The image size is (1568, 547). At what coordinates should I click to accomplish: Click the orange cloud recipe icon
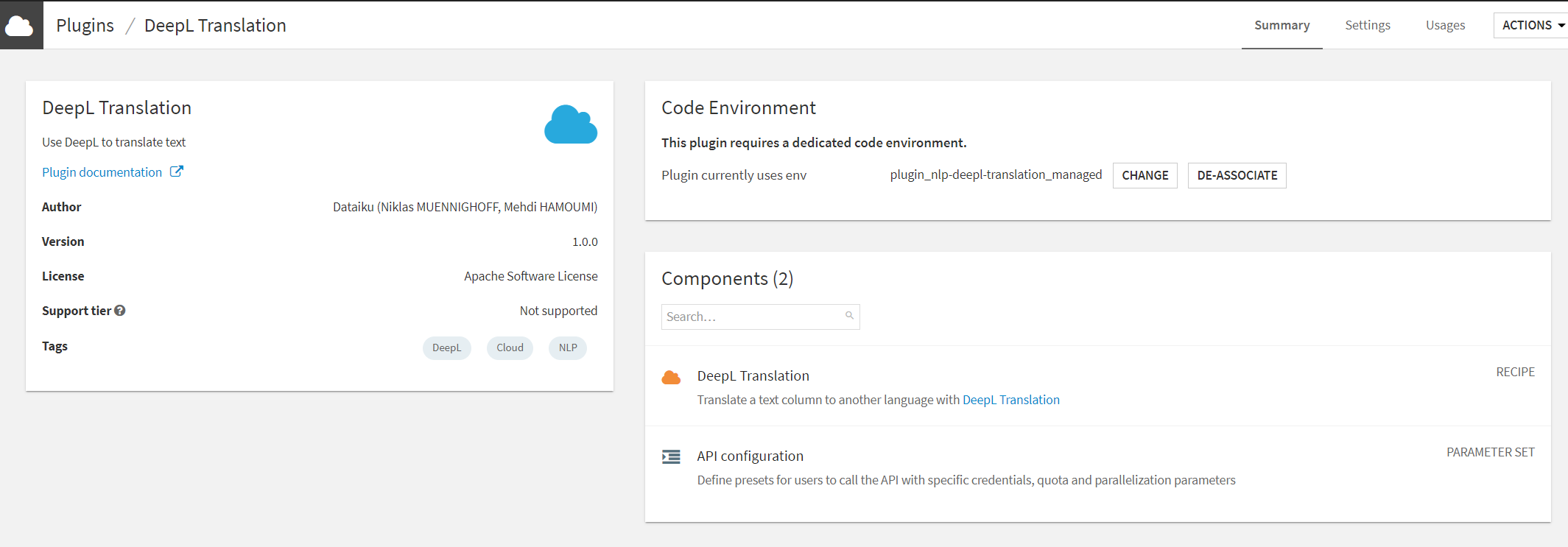coord(671,378)
